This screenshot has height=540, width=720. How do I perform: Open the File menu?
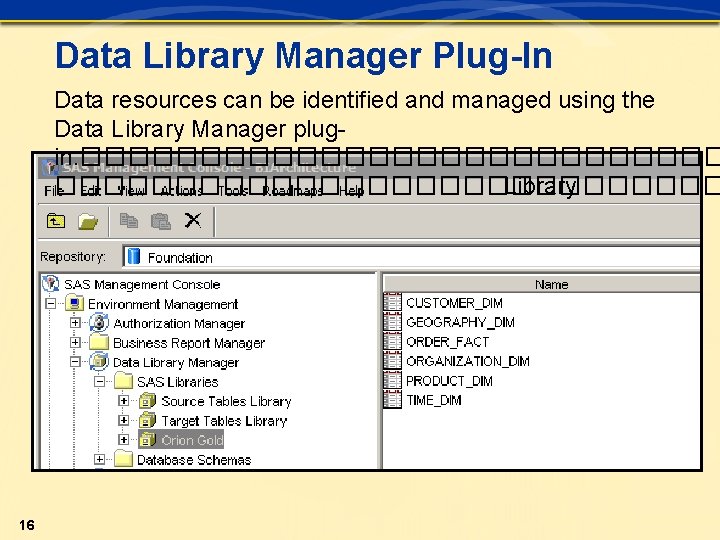(53, 190)
